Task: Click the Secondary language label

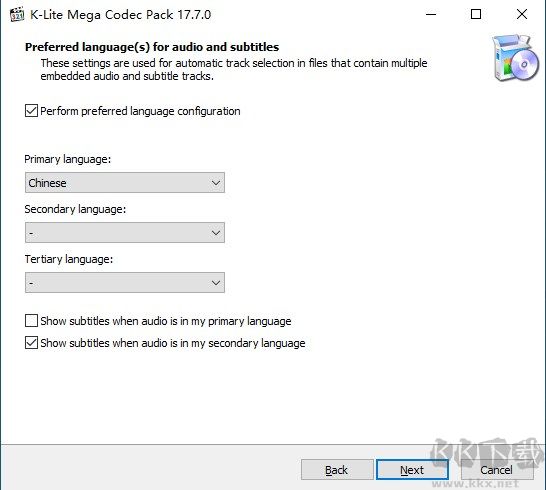Action: tap(75, 209)
